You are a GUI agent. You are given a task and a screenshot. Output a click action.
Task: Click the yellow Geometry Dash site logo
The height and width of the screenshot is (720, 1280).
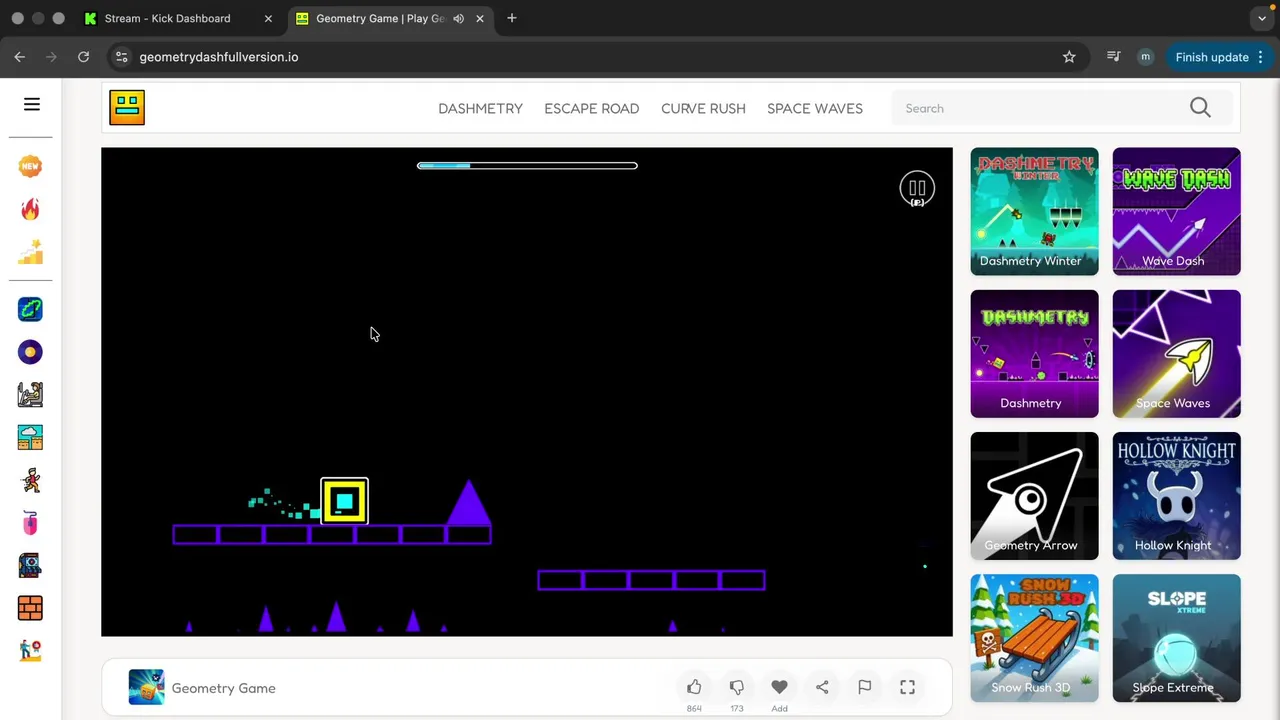(127, 107)
